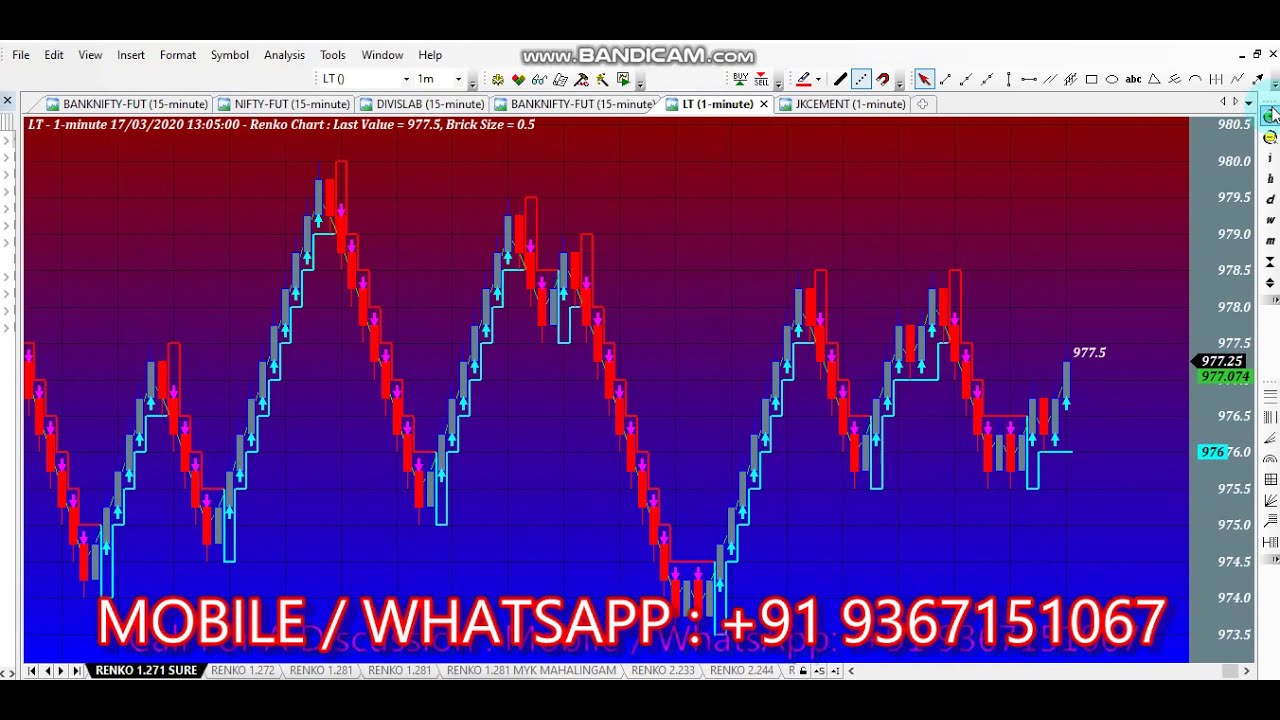The height and width of the screenshot is (720, 1280).
Task: Expand toolbar options after magnet icon
Action: click(x=900, y=82)
